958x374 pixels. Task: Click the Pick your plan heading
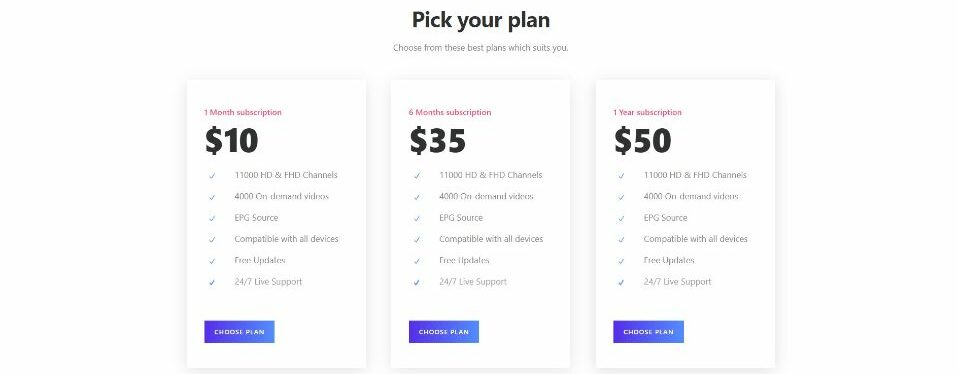pyautogui.click(x=480, y=20)
